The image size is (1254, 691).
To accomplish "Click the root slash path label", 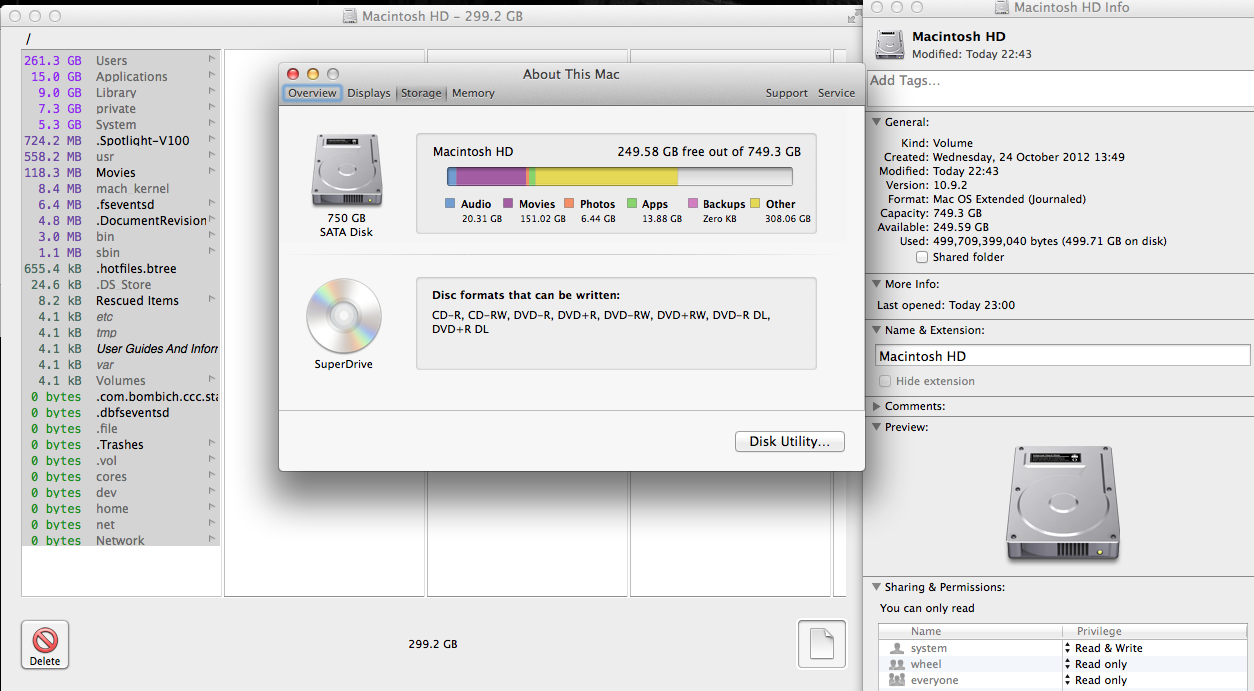I will point(29,39).
